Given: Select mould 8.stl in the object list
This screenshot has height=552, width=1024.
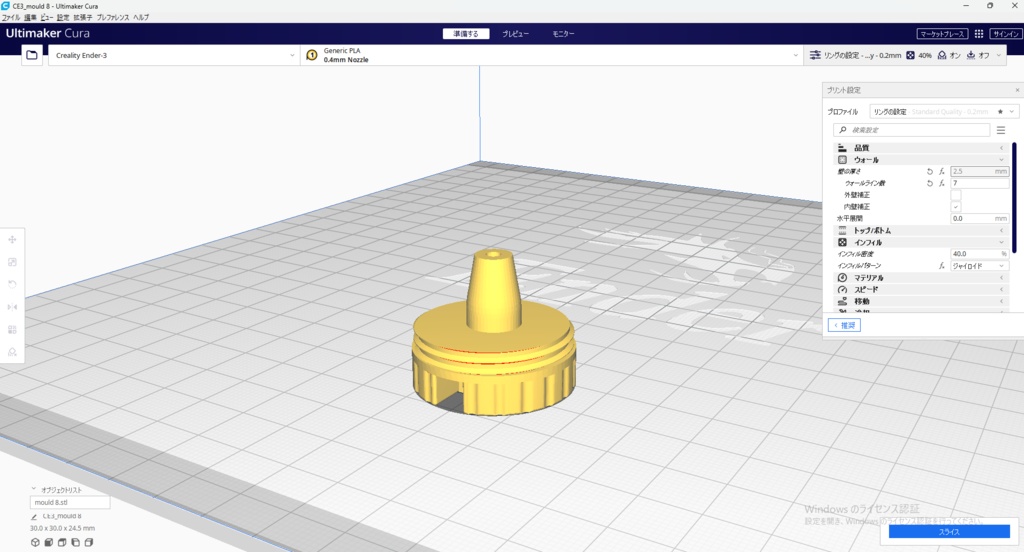Looking at the screenshot, I should click(70, 502).
